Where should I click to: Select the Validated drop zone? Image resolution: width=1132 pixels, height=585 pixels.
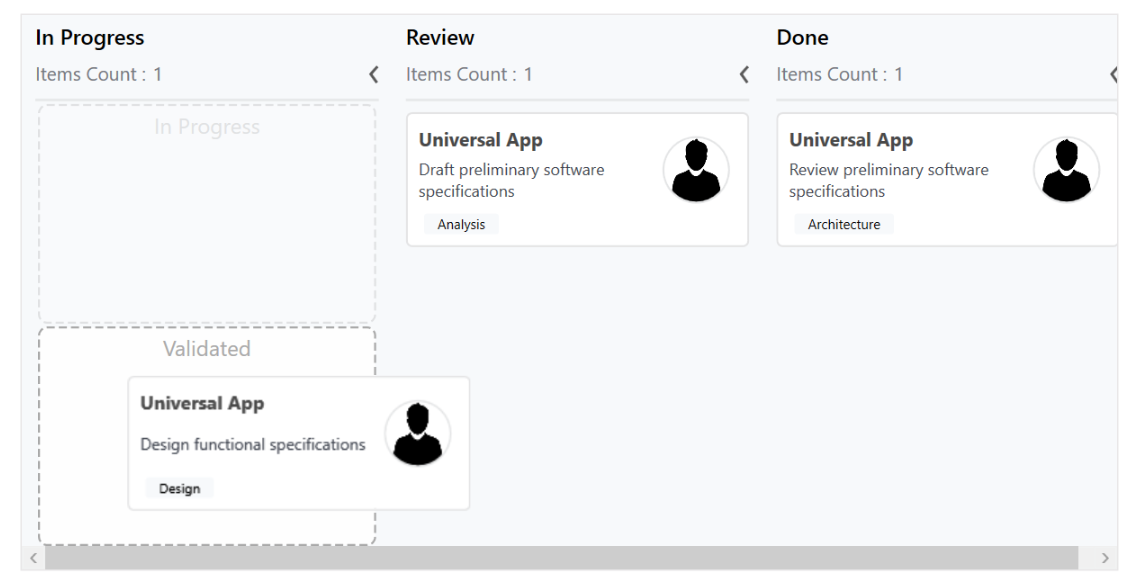[x=207, y=436]
